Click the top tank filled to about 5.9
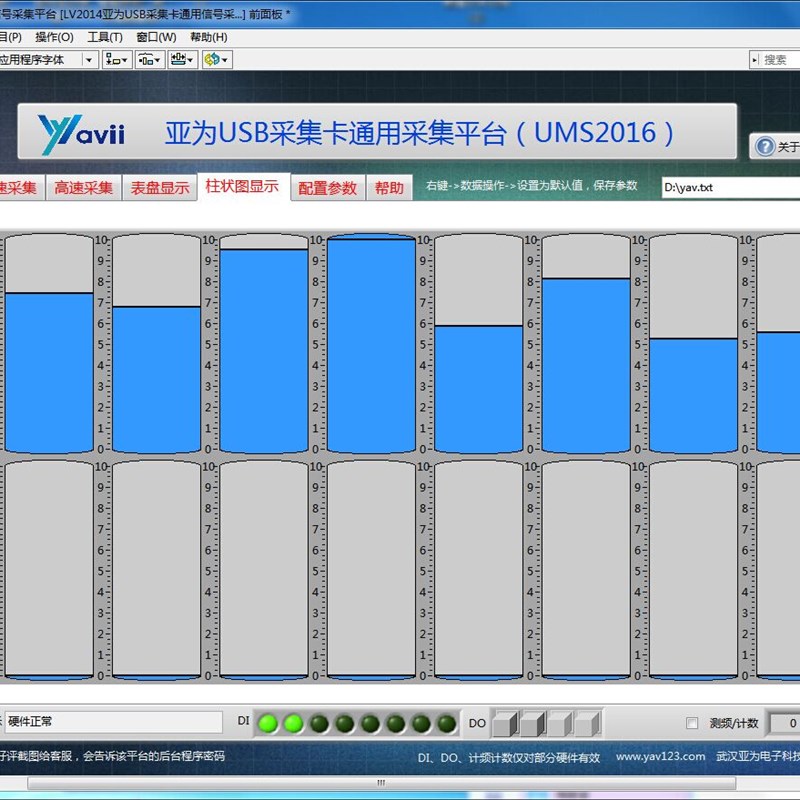The width and height of the screenshot is (800, 800). click(479, 343)
